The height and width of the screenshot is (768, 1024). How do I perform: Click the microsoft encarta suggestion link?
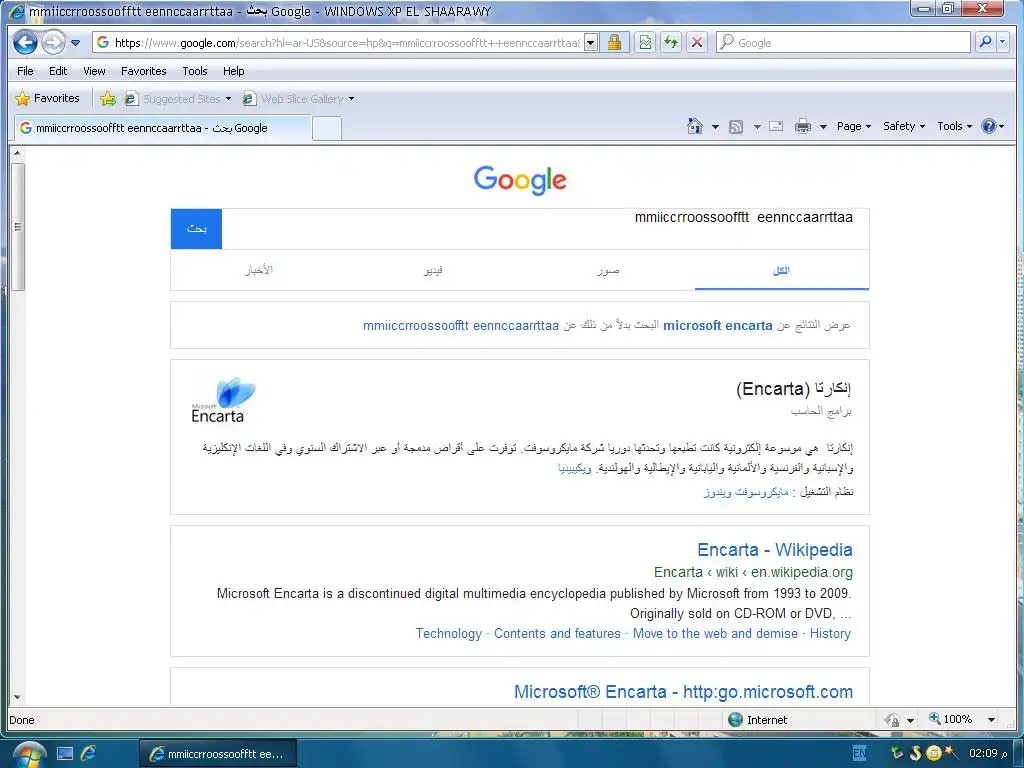(718, 325)
